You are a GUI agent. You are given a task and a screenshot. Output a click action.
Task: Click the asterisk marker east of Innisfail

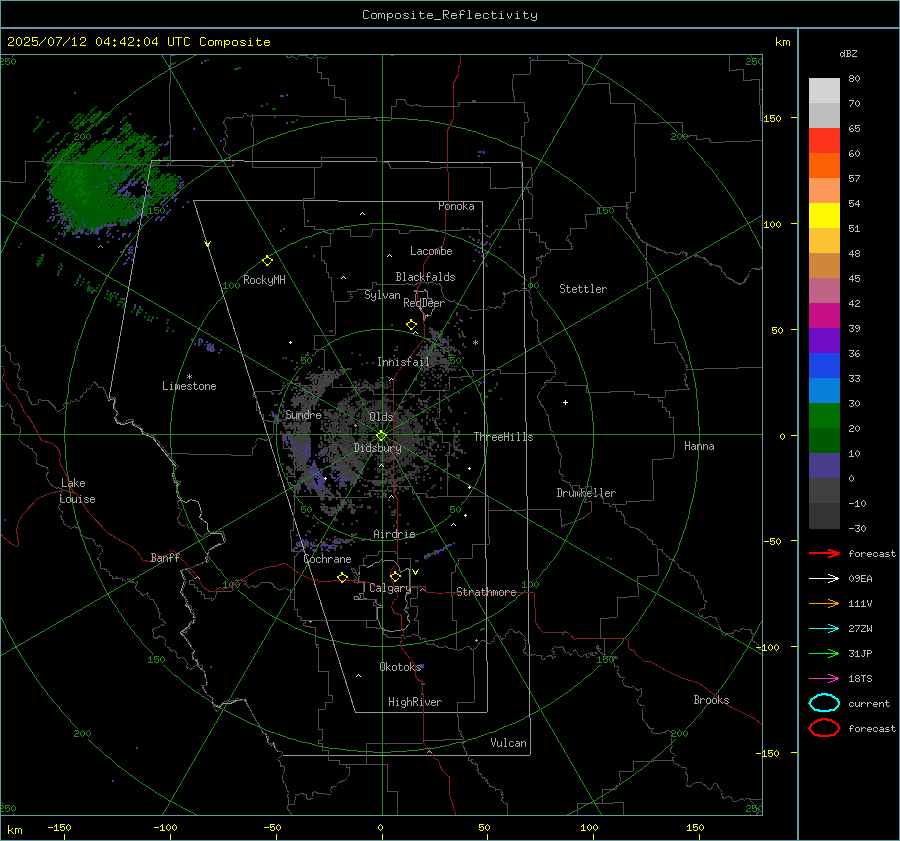pyautogui.click(x=476, y=343)
